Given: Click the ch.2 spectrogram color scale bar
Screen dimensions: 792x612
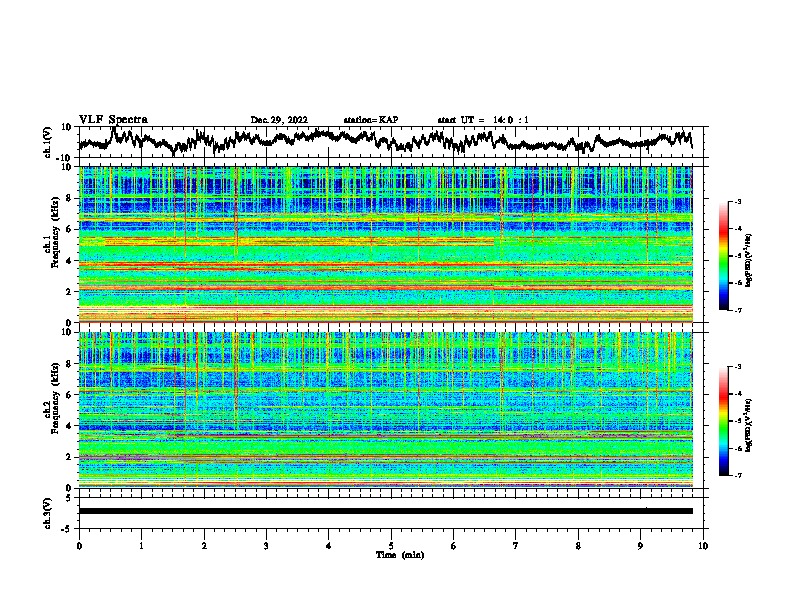Looking at the screenshot, I should (723, 421).
